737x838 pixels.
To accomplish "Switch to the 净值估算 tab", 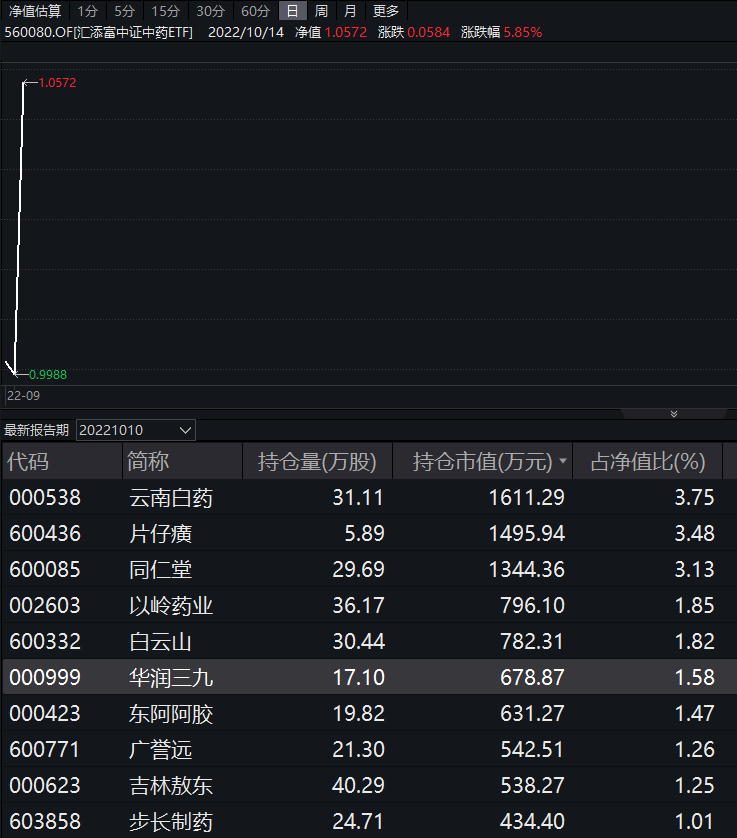I will click(35, 11).
